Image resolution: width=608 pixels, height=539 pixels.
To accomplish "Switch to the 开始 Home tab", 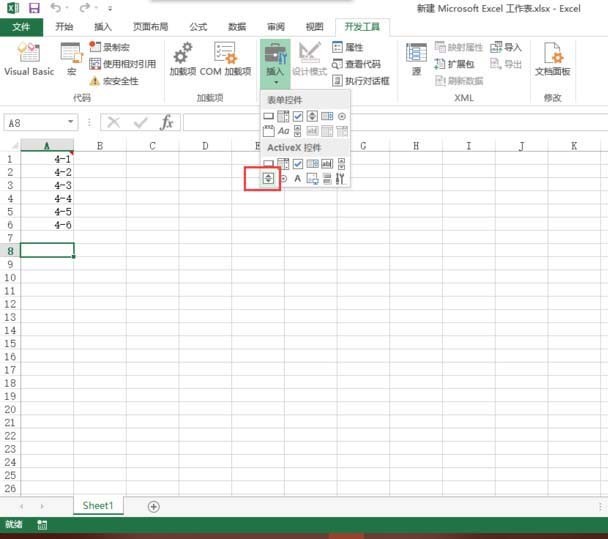I will click(x=64, y=27).
